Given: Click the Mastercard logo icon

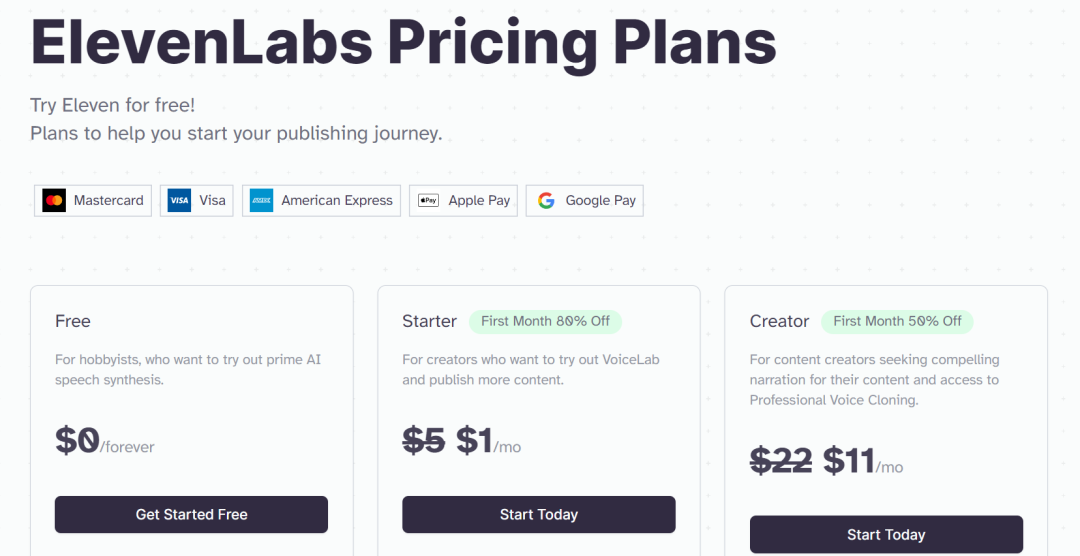Looking at the screenshot, I should point(54,200).
